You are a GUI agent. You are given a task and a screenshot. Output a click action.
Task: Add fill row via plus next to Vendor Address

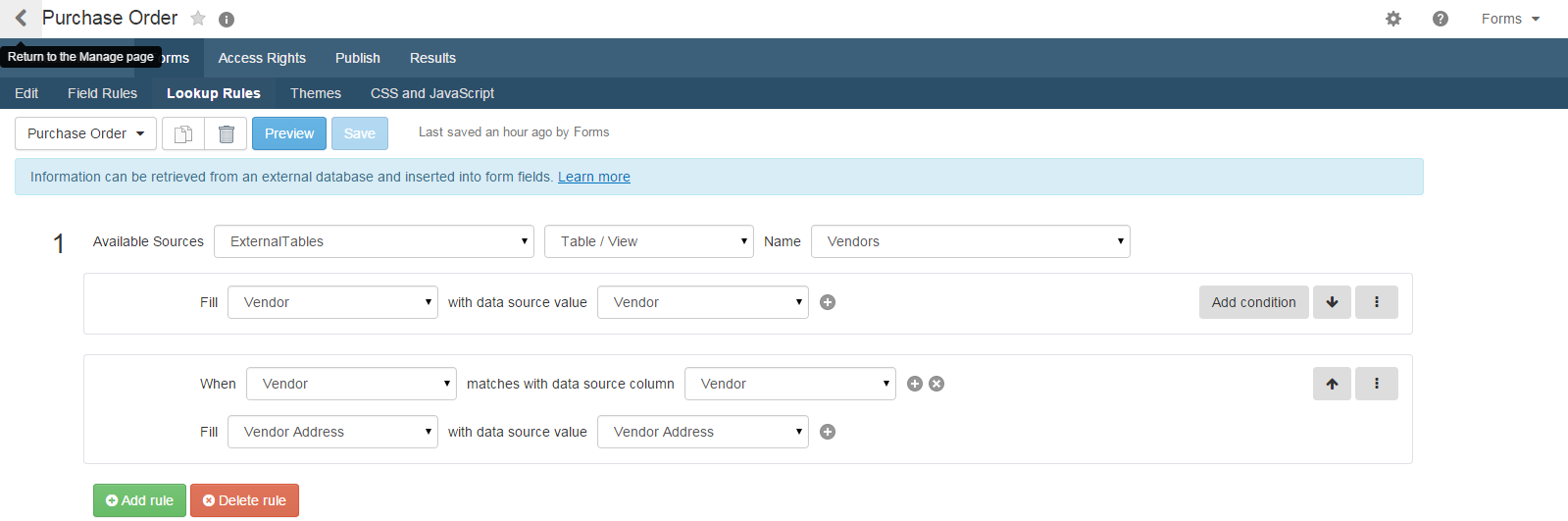[x=828, y=432]
